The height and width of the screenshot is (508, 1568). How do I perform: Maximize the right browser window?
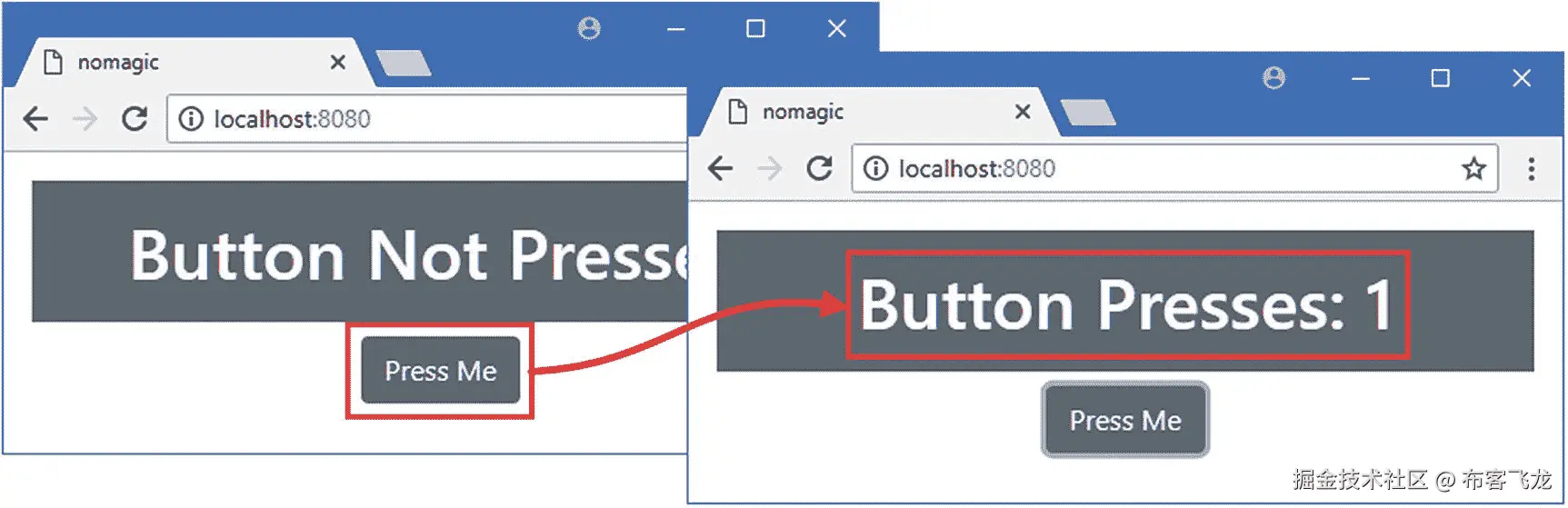1441,78
